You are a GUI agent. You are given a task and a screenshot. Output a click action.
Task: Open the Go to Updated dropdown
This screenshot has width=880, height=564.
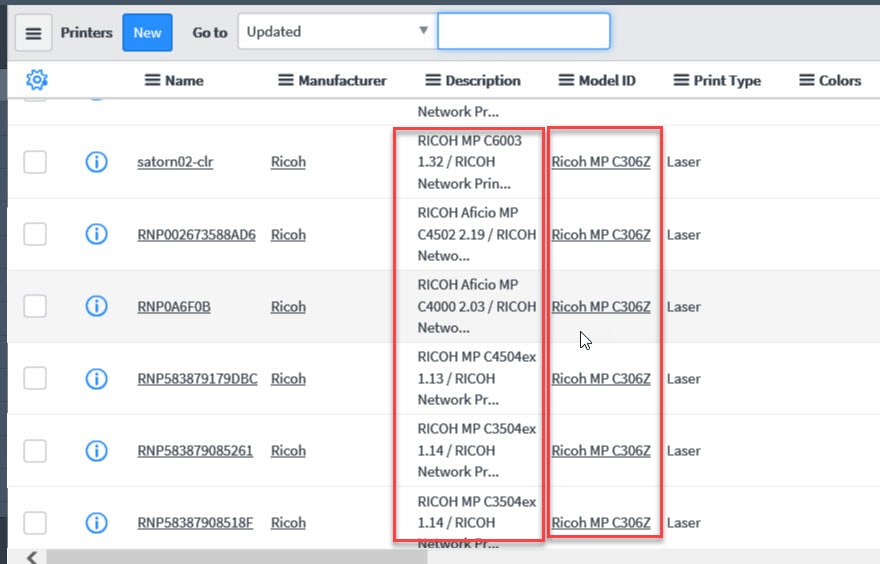click(337, 31)
